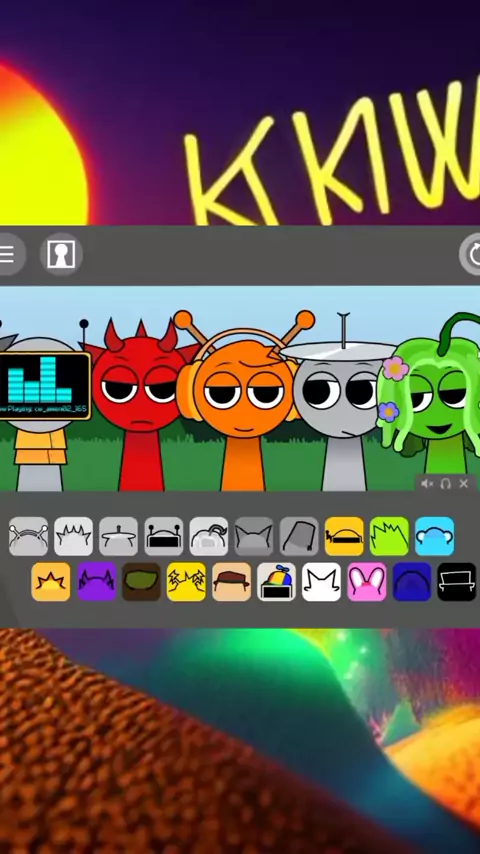
Task: Remove the character with the X icon
Action: (464, 484)
